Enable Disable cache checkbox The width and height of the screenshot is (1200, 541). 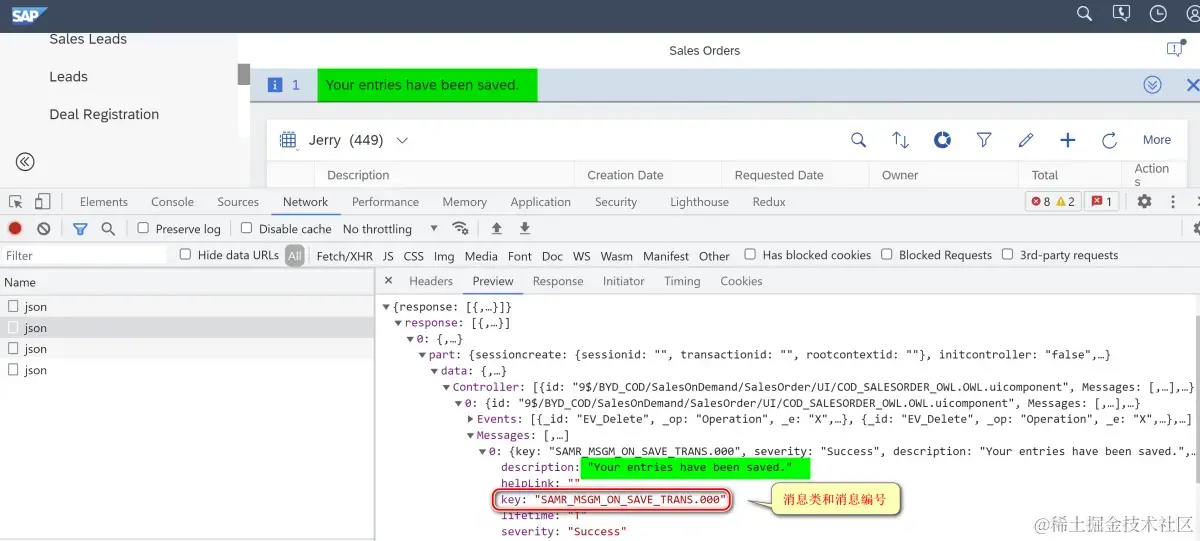[247, 228]
